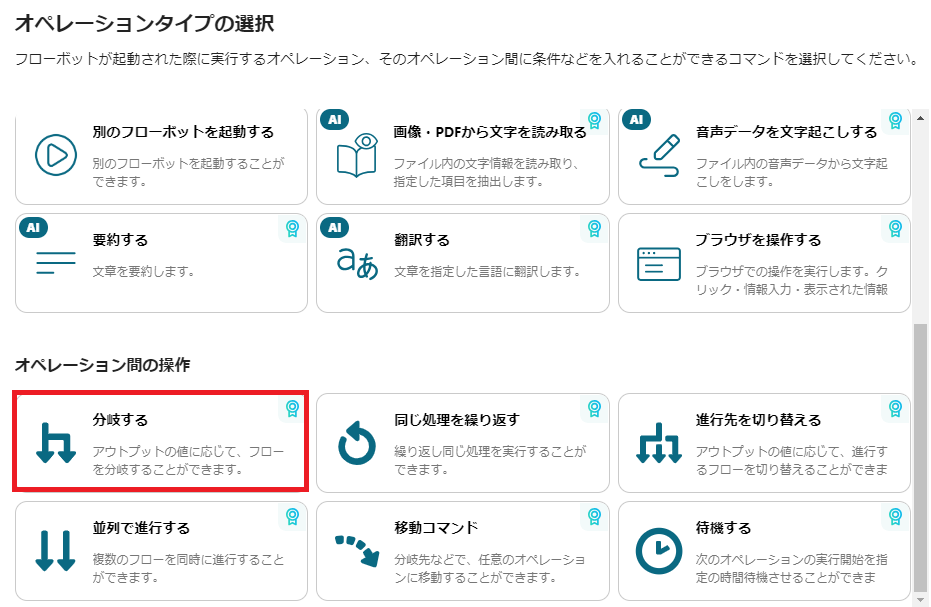Click the AI badge on 要約する card

coord(33,227)
